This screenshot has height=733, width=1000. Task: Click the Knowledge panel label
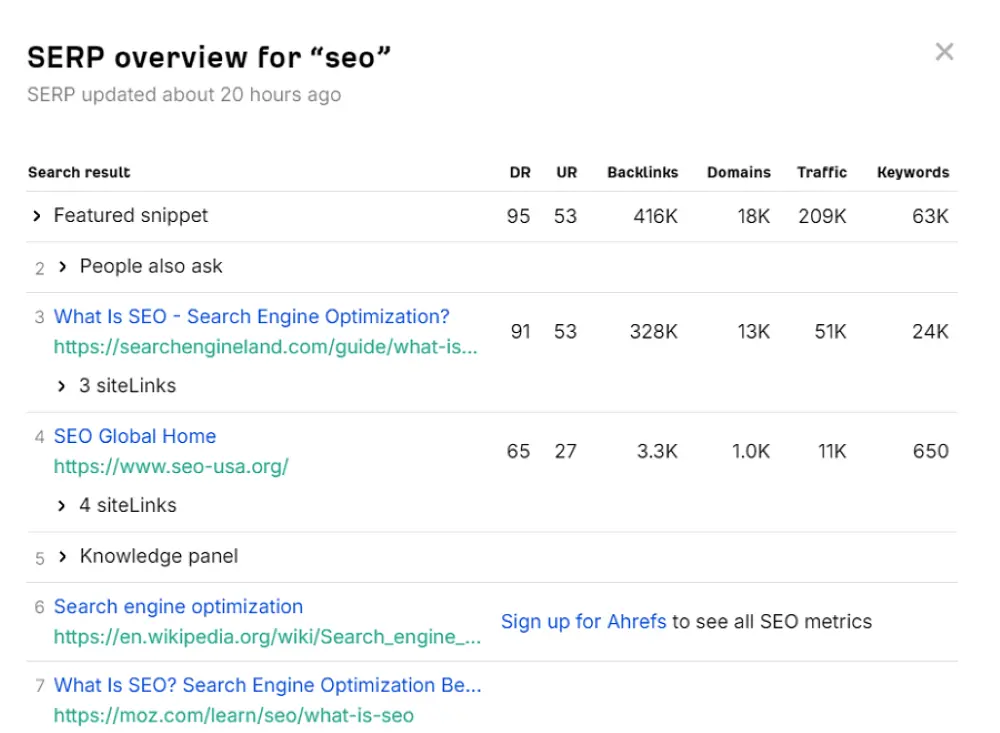pos(159,556)
